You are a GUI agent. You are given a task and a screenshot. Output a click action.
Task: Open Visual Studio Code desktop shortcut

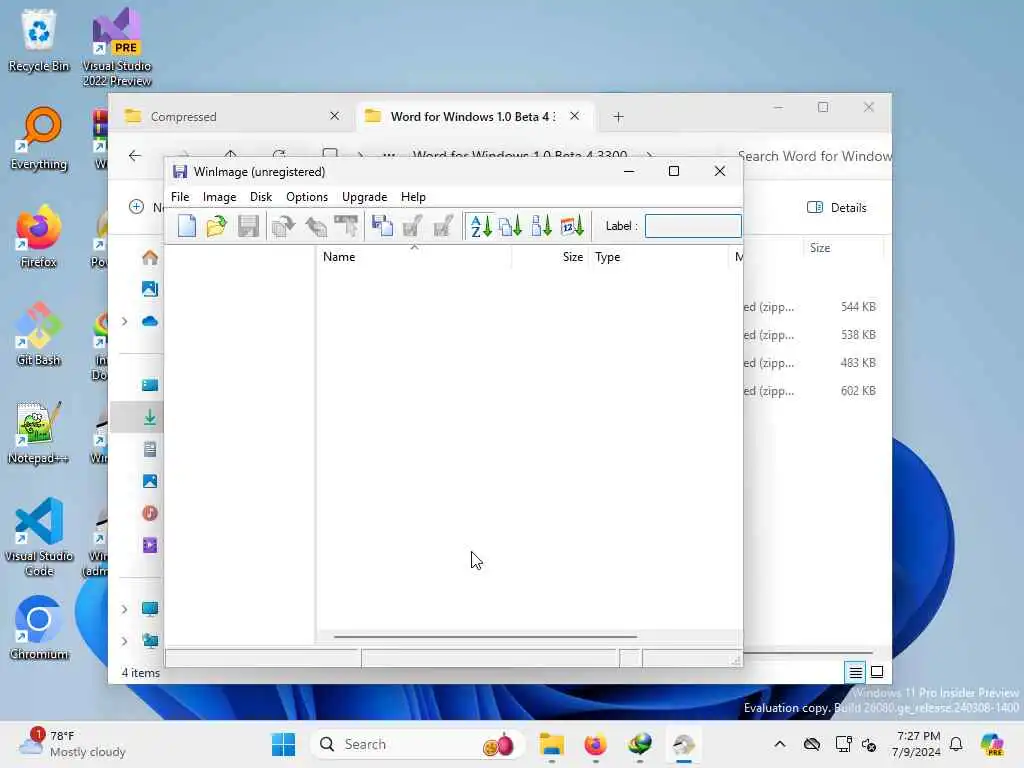point(39,537)
